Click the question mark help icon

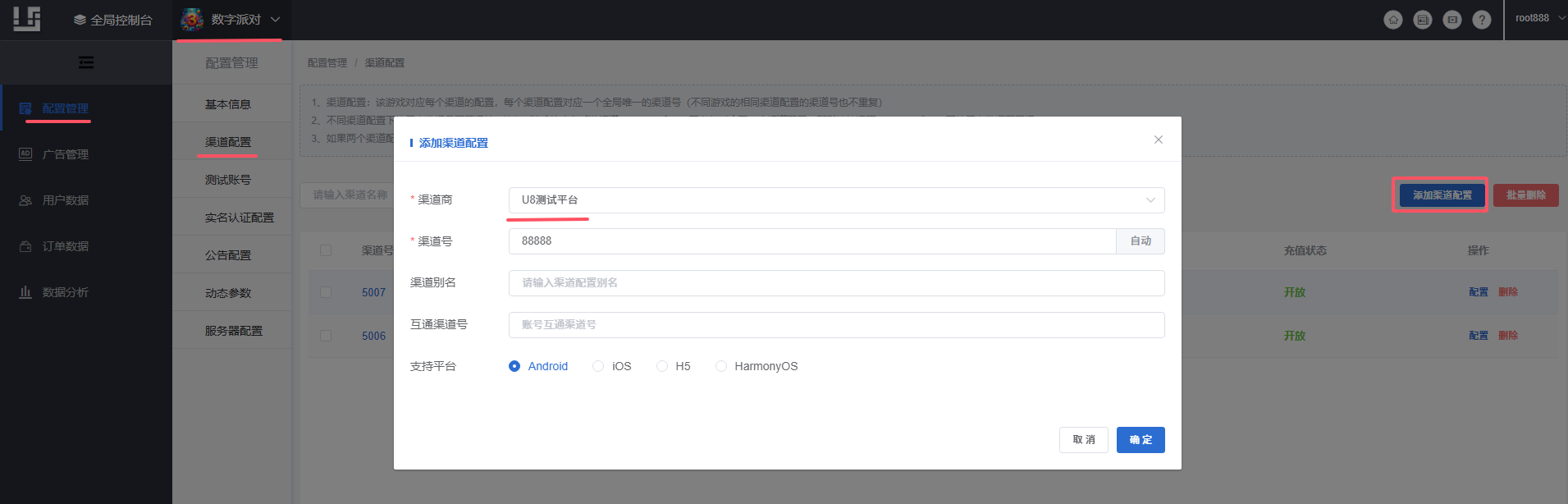1482,20
